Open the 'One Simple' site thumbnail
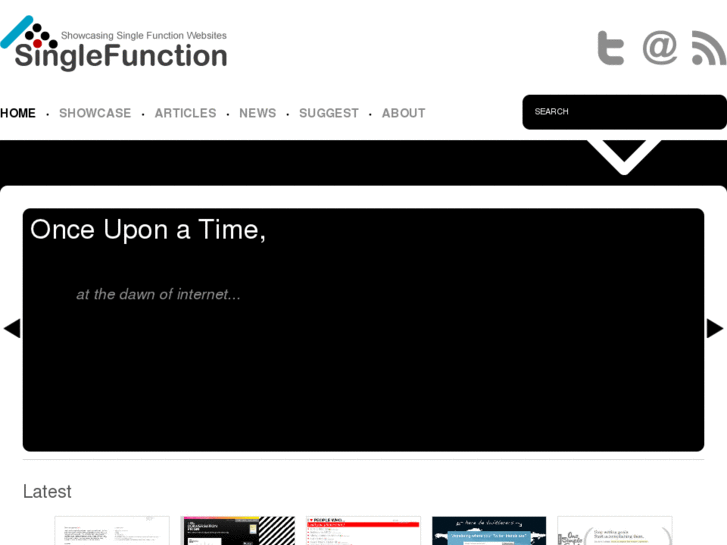 [615, 531]
